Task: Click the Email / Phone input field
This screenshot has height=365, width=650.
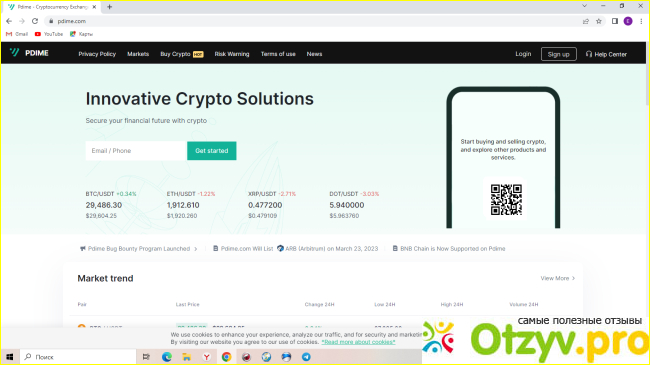Action: [136, 151]
